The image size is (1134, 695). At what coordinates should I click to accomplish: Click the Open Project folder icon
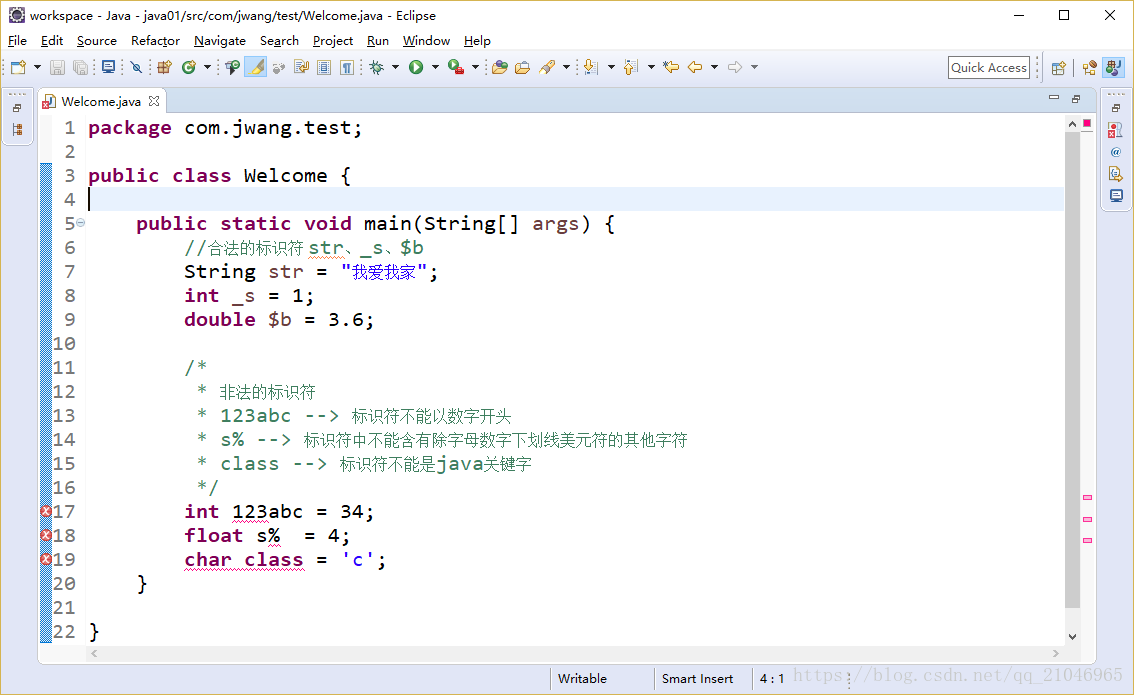click(499, 67)
